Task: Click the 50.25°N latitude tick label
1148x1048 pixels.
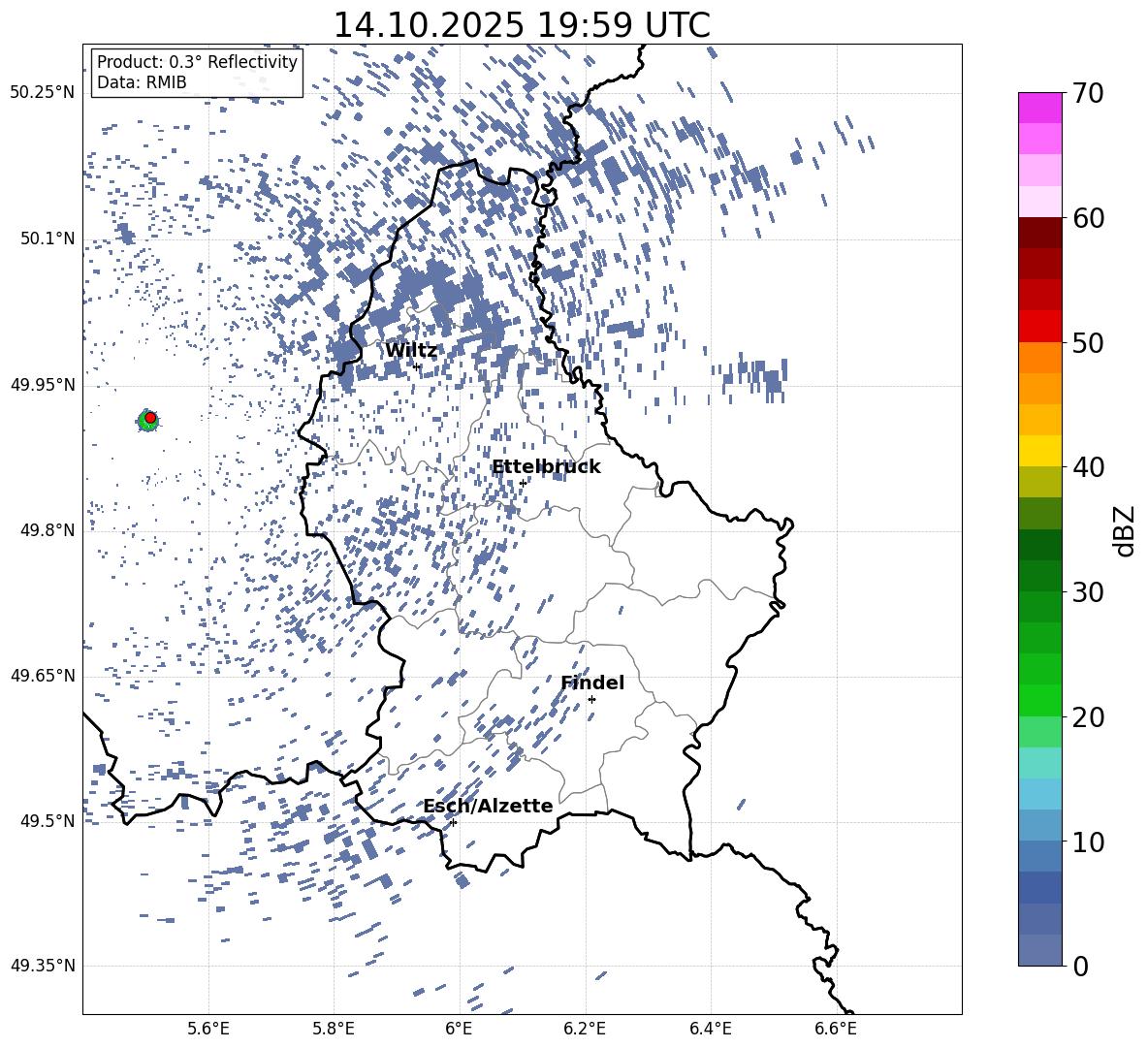Action: (x=43, y=93)
